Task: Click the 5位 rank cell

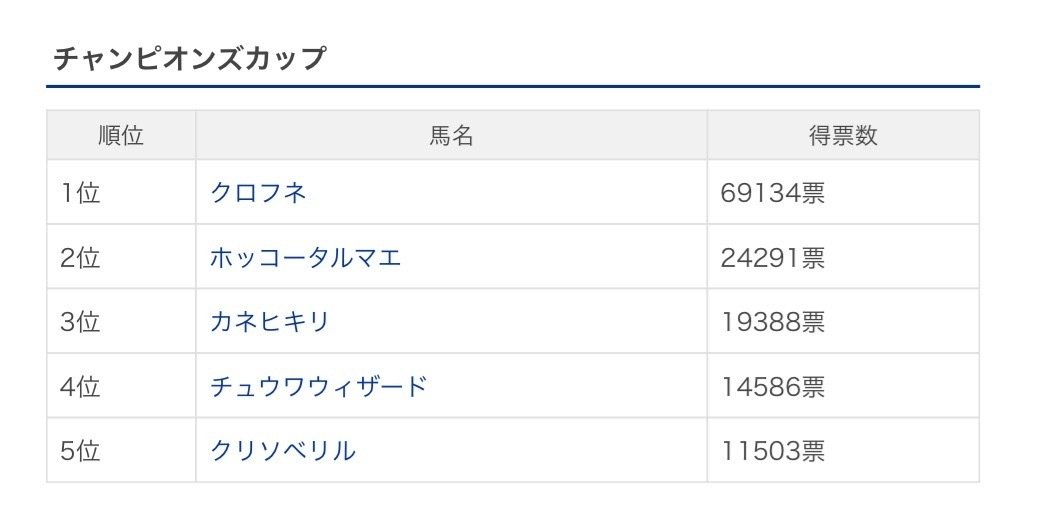Action: (x=80, y=450)
